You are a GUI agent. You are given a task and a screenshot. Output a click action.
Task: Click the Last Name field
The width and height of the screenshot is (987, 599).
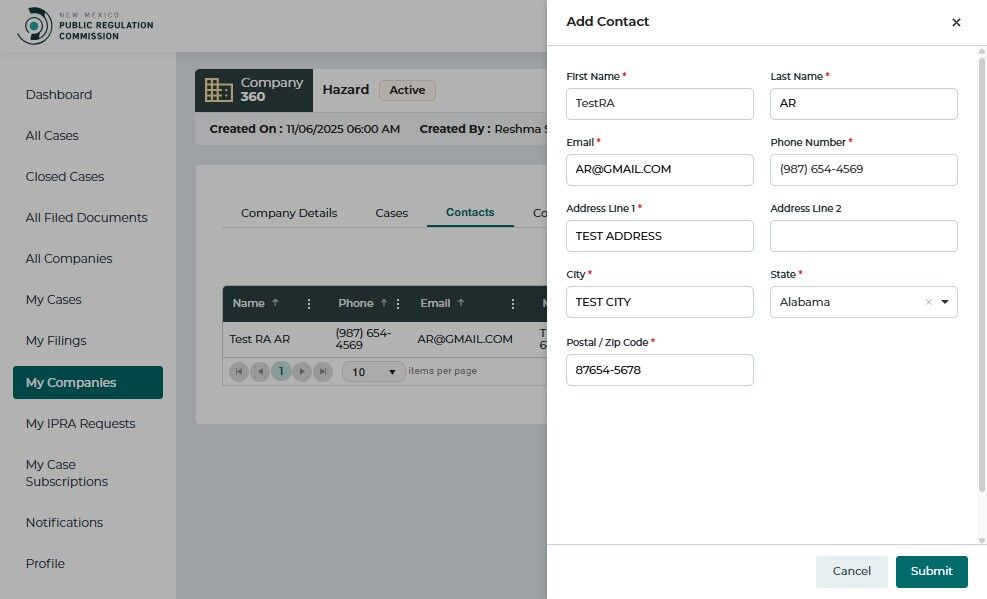click(x=864, y=104)
